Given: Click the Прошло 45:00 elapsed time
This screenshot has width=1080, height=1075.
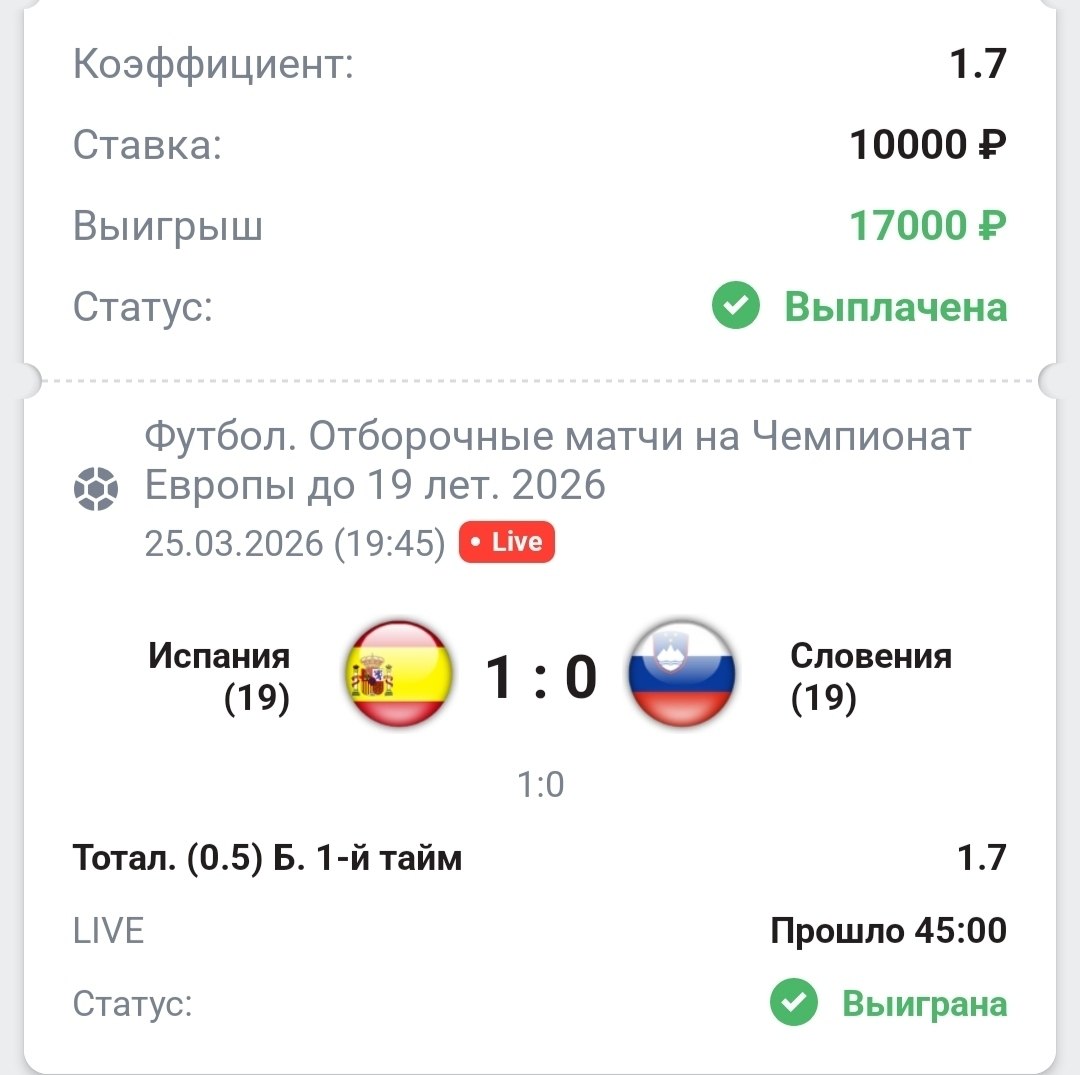Looking at the screenshot, I should click(888, 931).
